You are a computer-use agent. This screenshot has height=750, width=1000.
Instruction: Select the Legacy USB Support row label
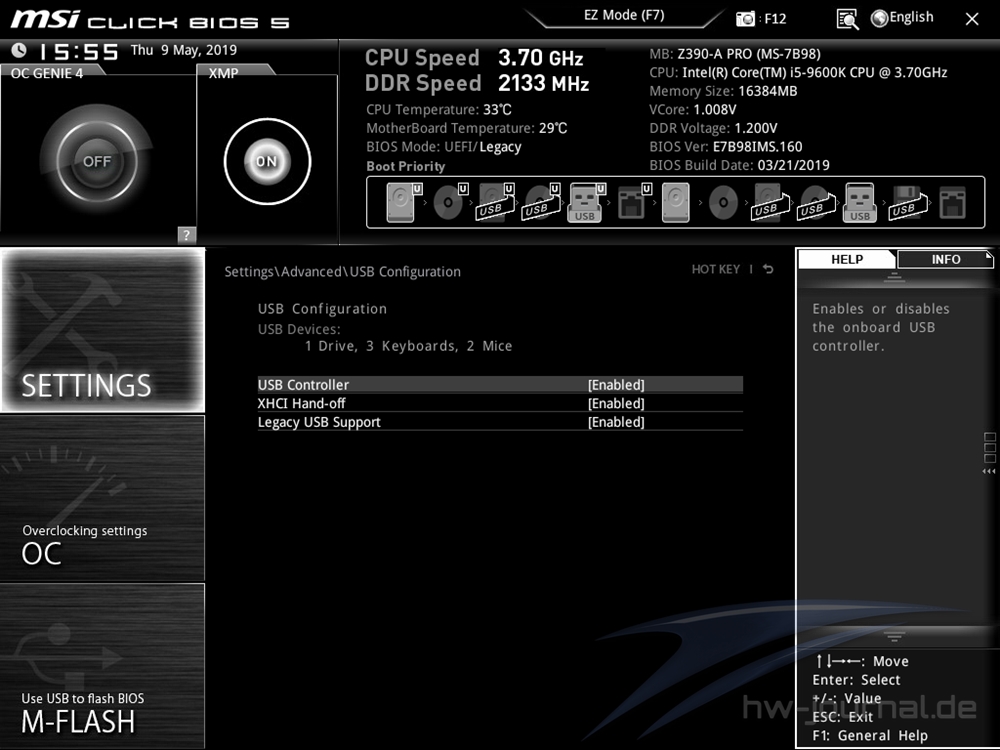click(x=319, y=422)
